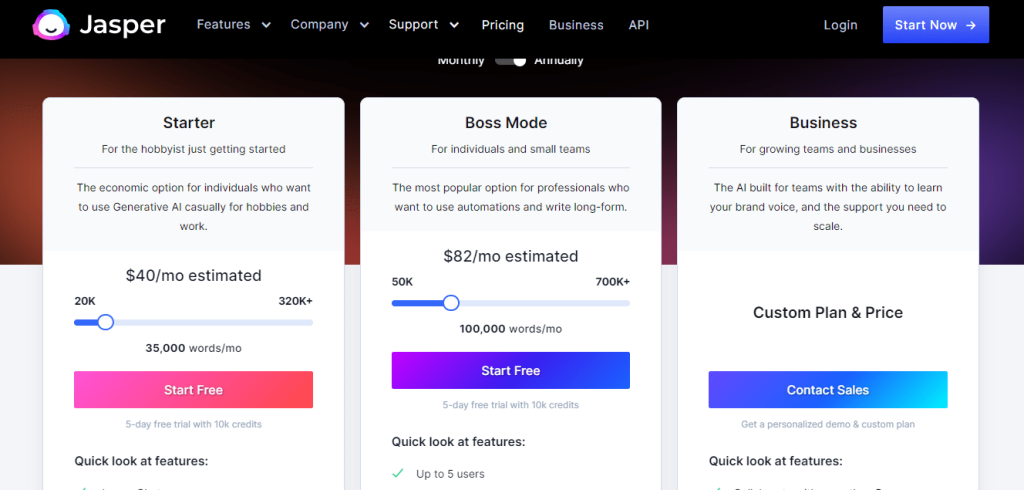The image size is (1024, 490).
Task: Click For the hobbyist just getting started
Action: pyautogui.click(x=193, y=149)
